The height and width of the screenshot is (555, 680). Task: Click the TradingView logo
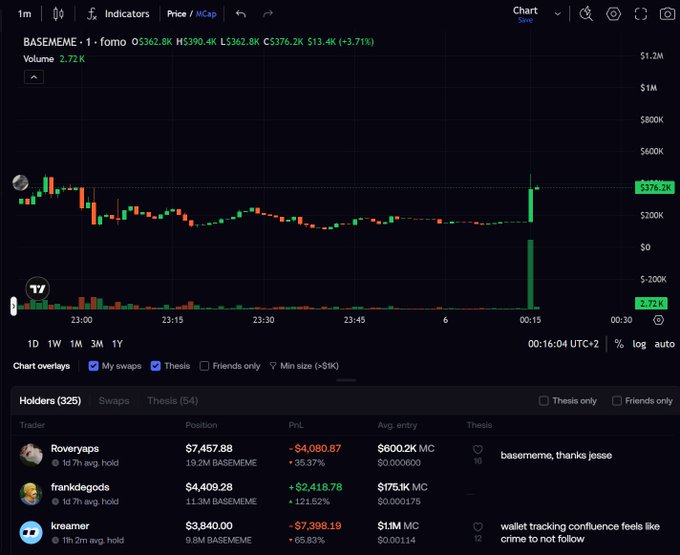[x=38, y=289]
